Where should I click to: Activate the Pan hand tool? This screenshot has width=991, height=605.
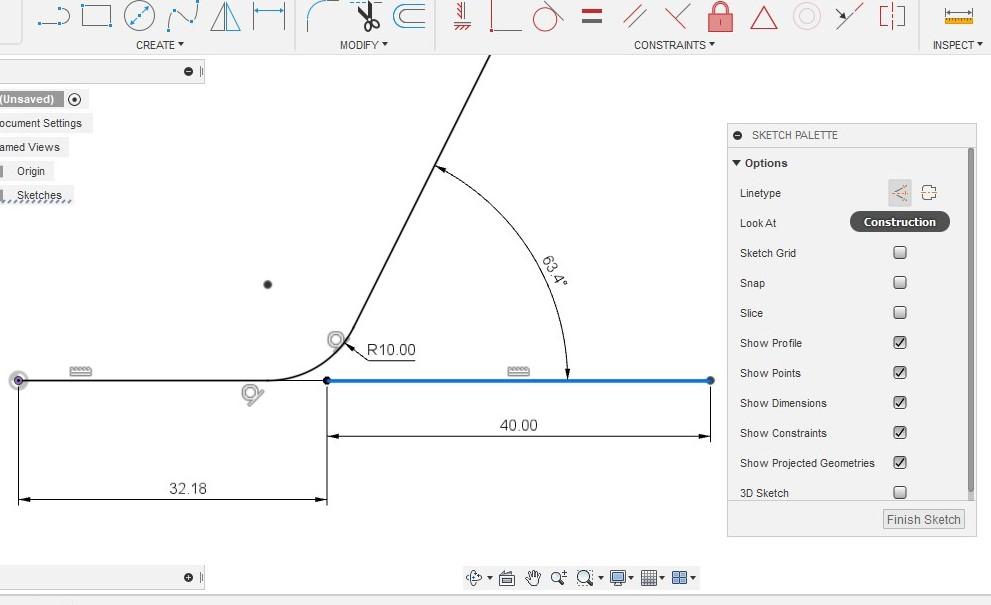click(533, 577)
